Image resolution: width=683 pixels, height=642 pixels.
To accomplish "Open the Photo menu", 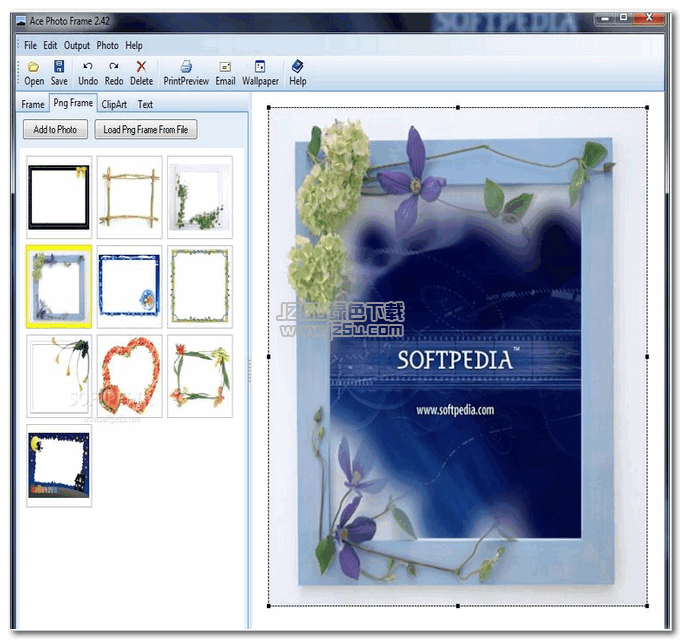I will click(x=107, y=45).
